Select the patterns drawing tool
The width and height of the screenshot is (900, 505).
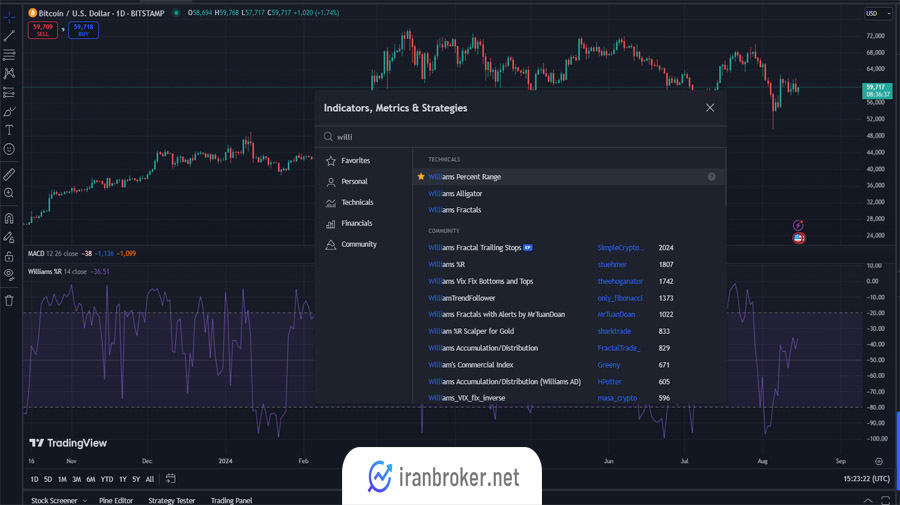coord(9,73)
